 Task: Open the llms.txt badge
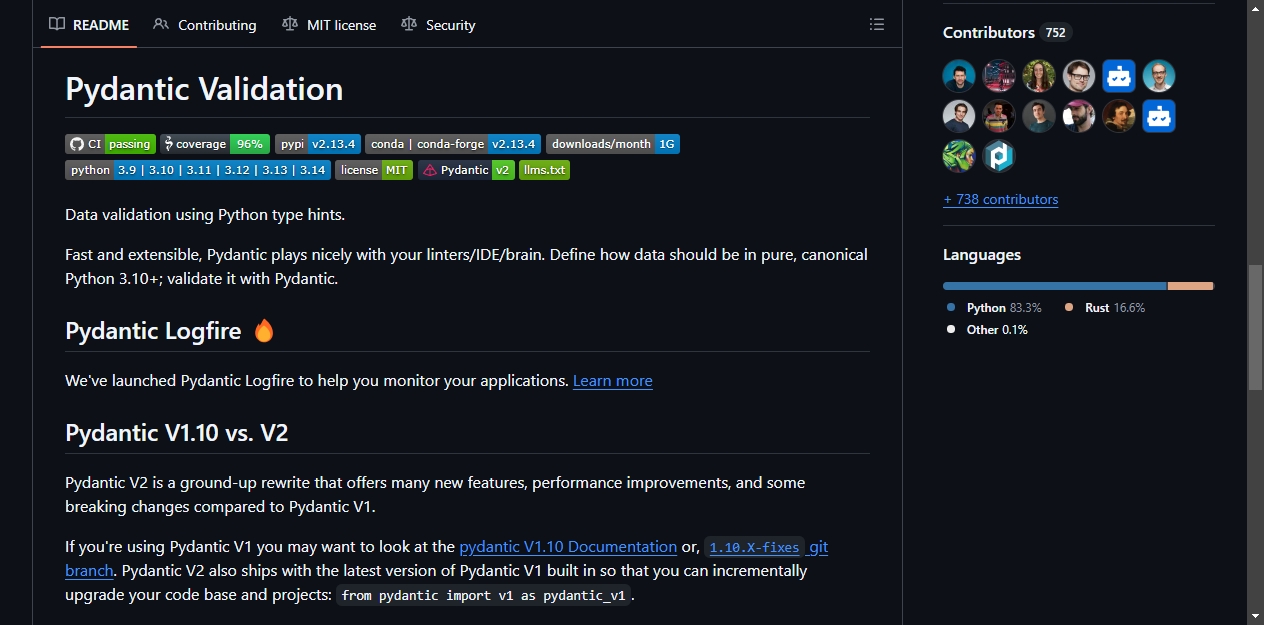(544, 170)
